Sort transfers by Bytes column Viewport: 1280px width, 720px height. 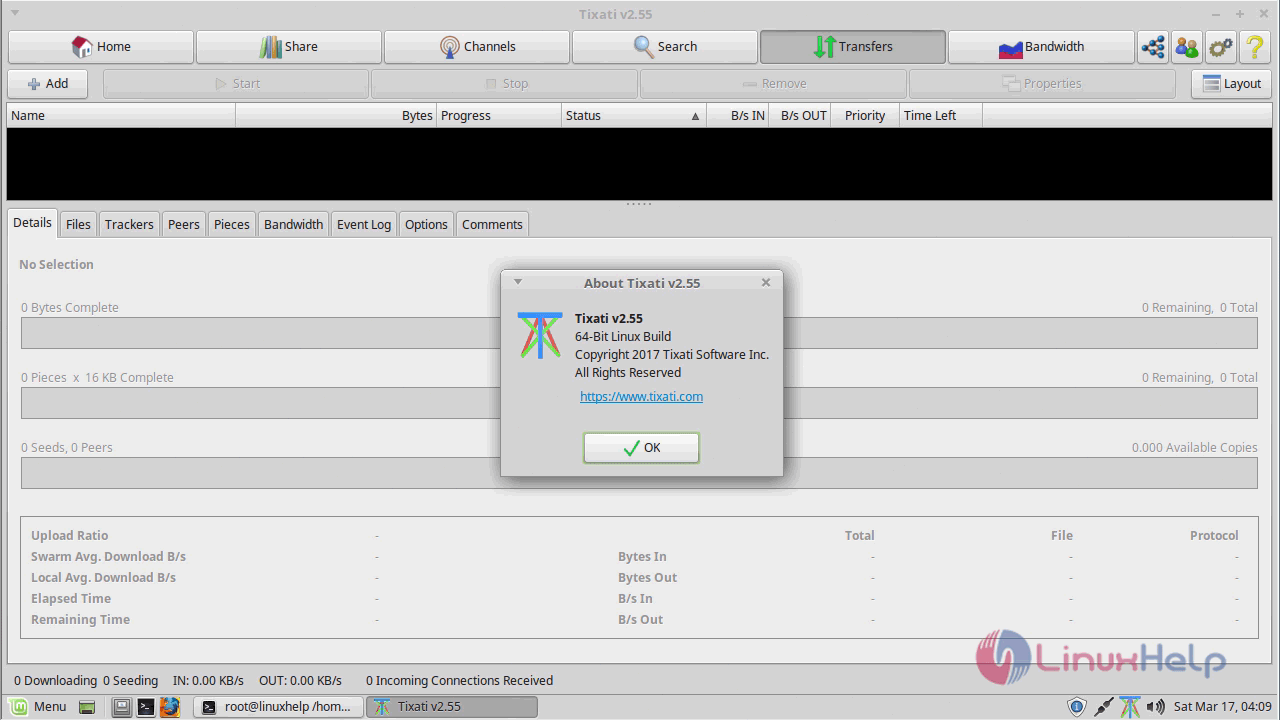336,116
